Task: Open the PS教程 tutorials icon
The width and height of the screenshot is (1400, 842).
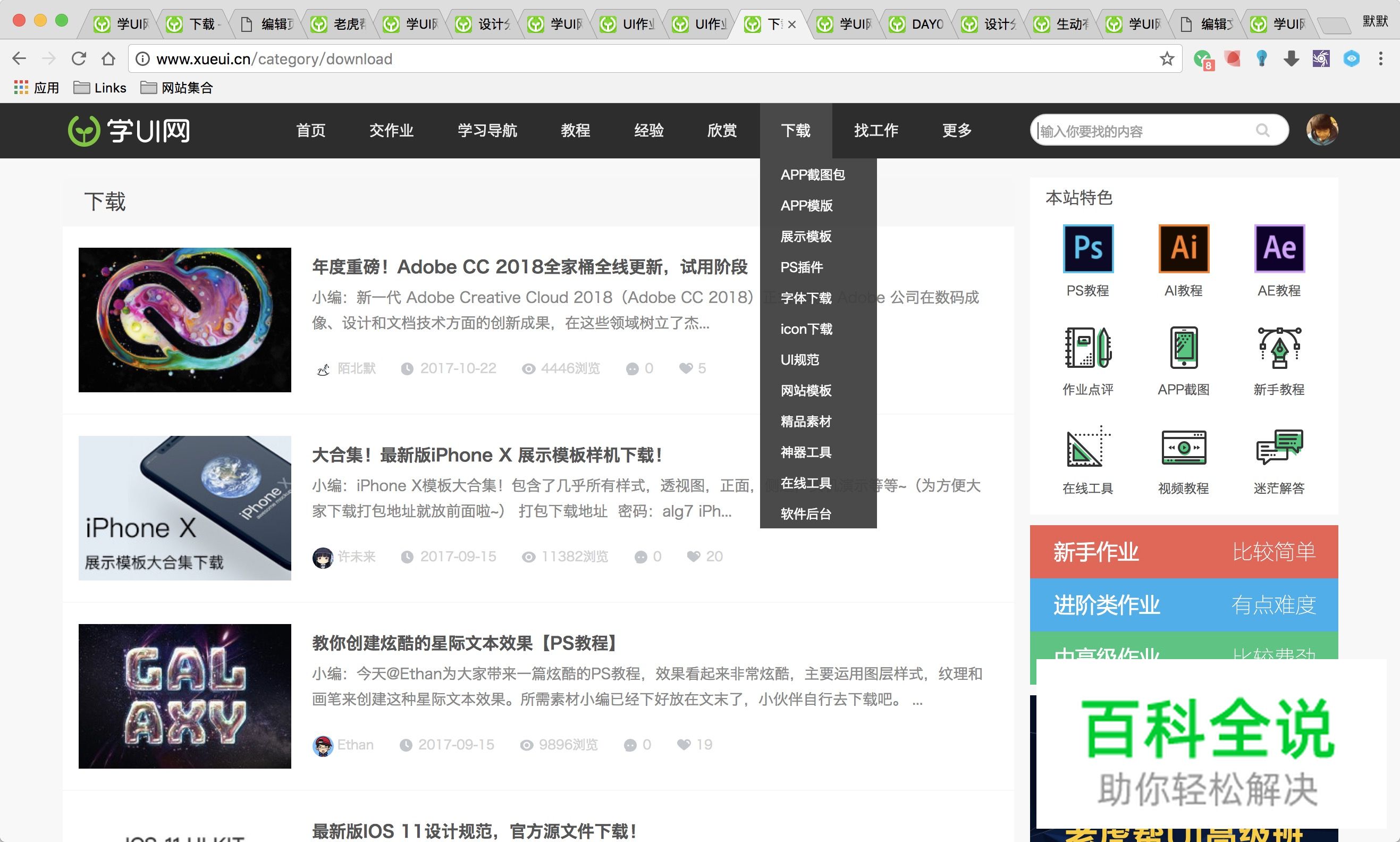Action: coord(1087,249)
